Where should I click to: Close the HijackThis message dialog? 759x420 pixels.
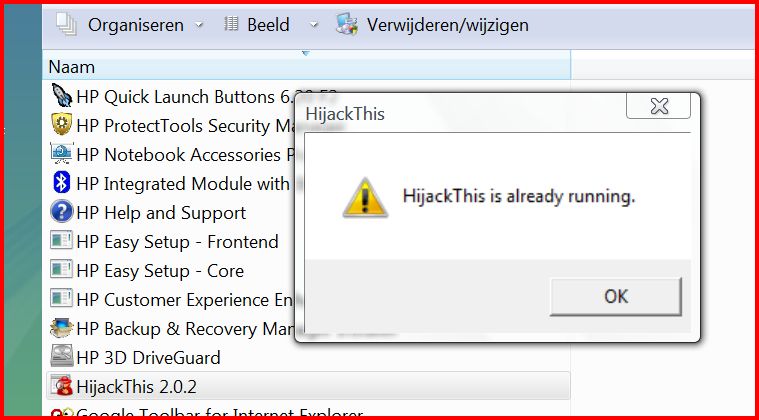click(x=658, y=105)
